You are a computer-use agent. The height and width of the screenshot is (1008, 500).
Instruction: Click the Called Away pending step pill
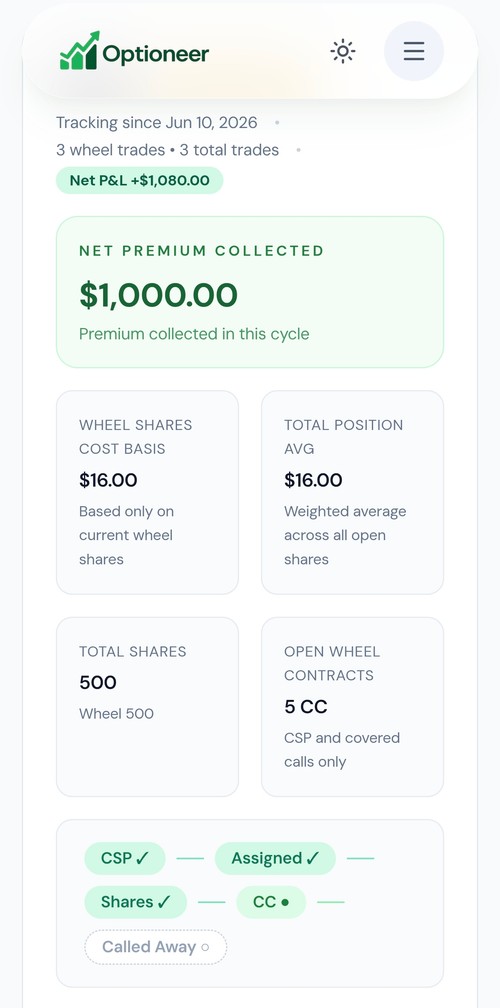click(156, 947)
